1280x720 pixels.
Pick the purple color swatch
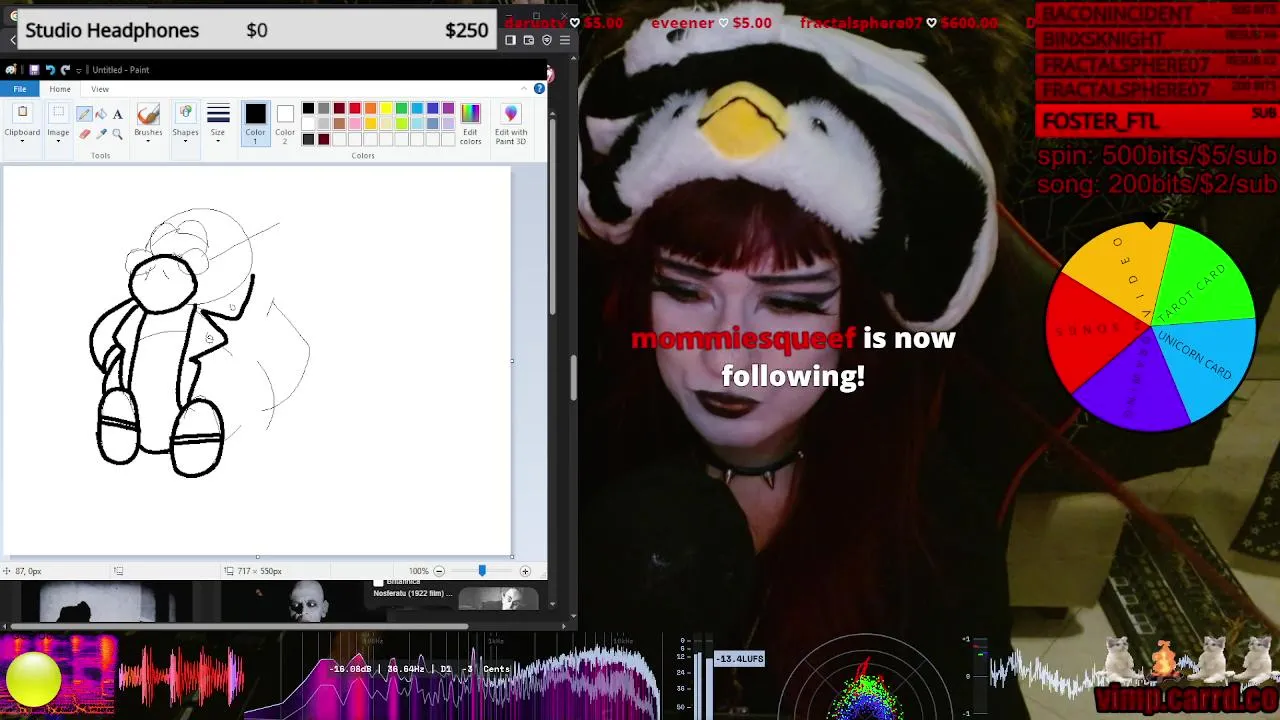pos(448,108)
